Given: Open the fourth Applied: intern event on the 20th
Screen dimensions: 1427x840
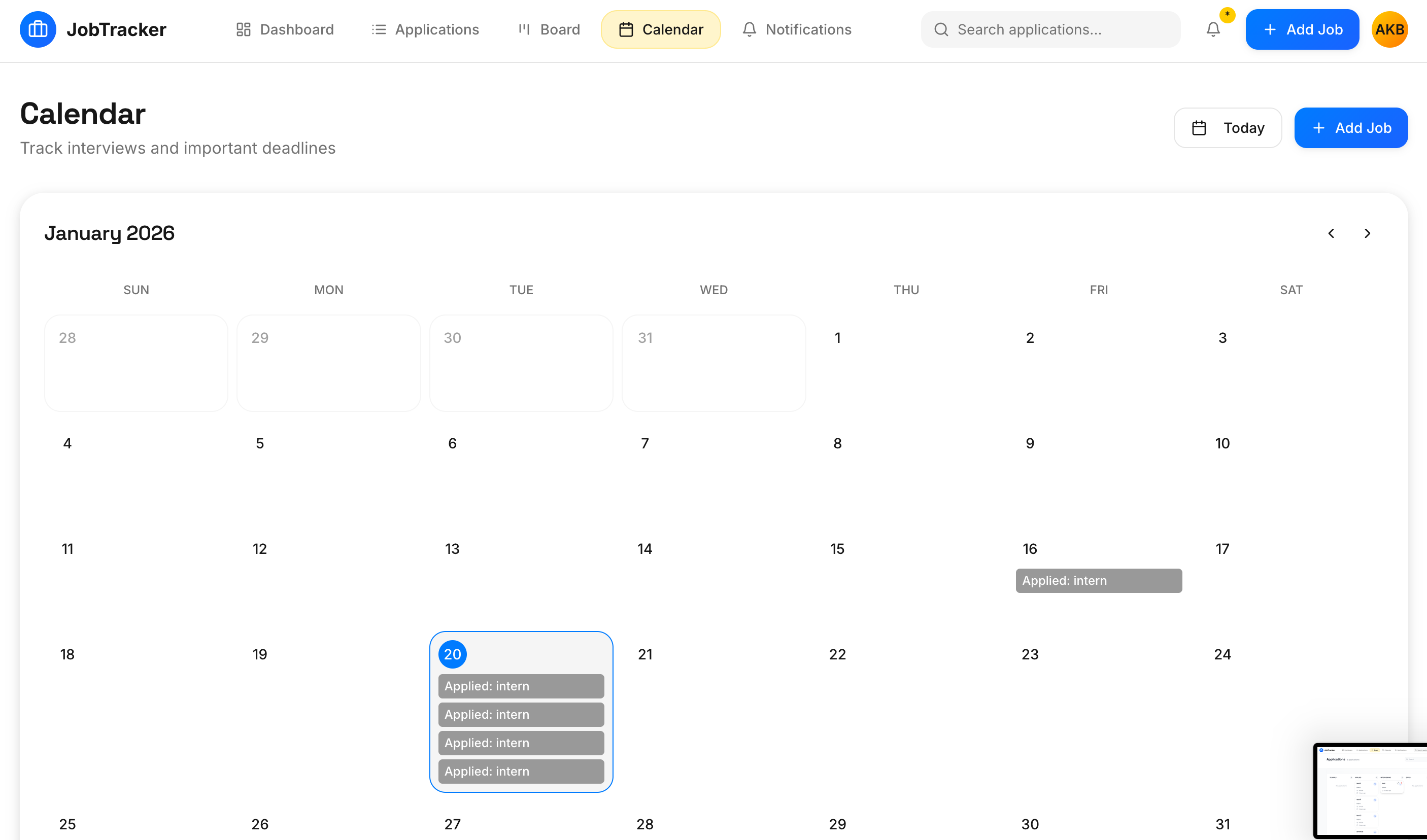Looking at the screenshot, I should click(x=521, y=771).
